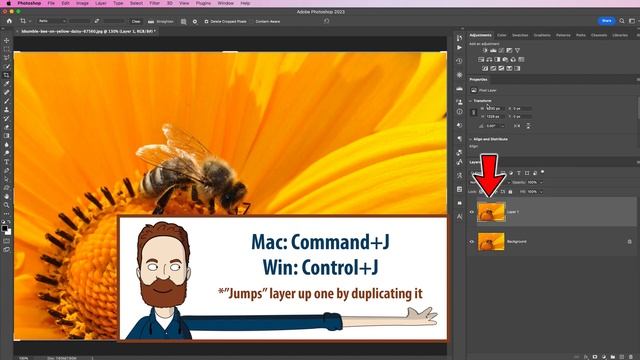Image resolution: width=640 pixels, height=360 pixels.
Task: Toggle Lock All padlock in Layers panel
Action: click(510, 192)
